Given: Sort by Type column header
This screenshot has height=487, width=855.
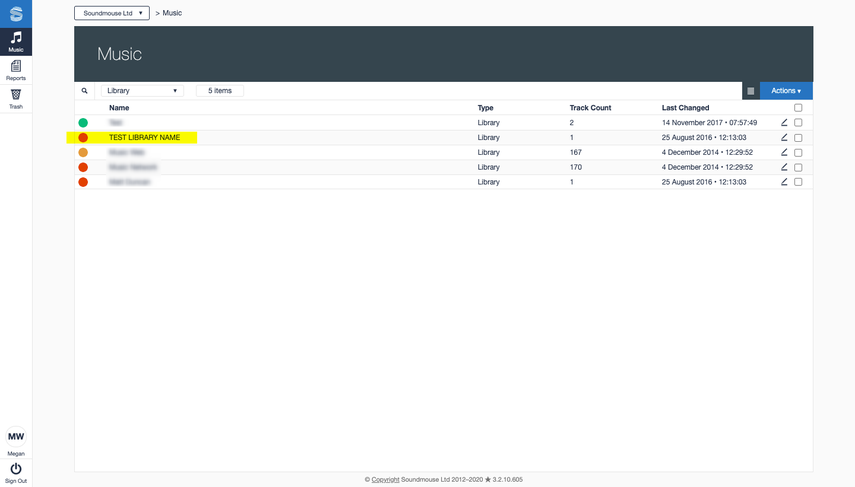Looking at the screenshot, I should tap(485, 107).
